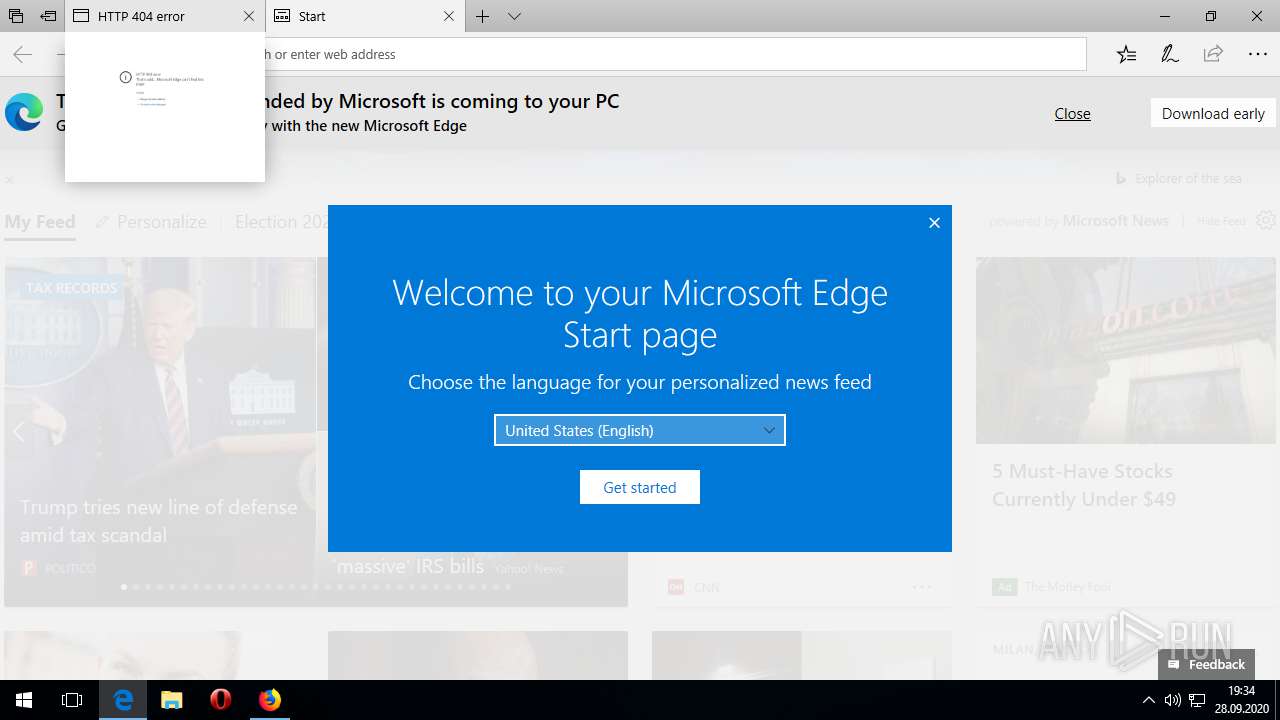
Task: Open Task View in taskbar
Action: 72,700
